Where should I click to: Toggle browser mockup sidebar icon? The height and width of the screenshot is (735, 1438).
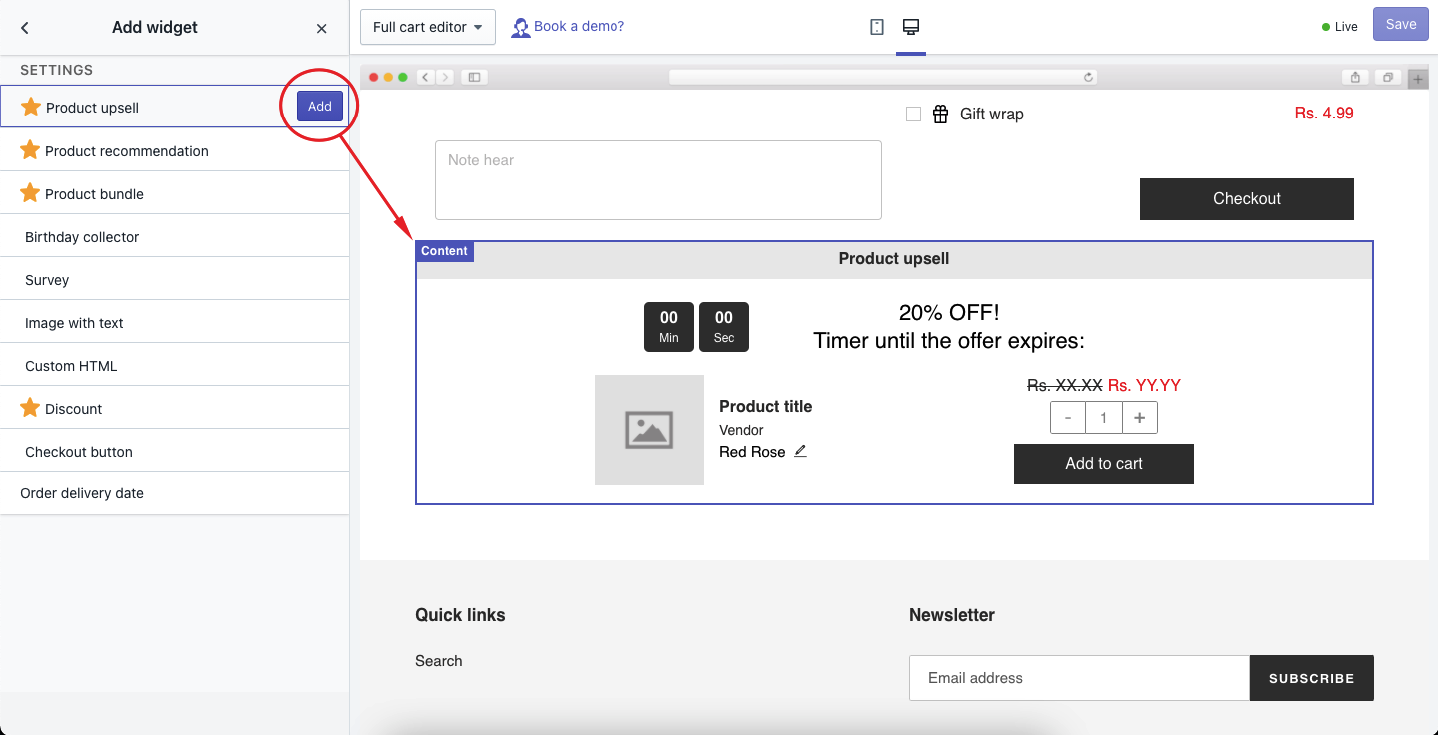point(475,77)
